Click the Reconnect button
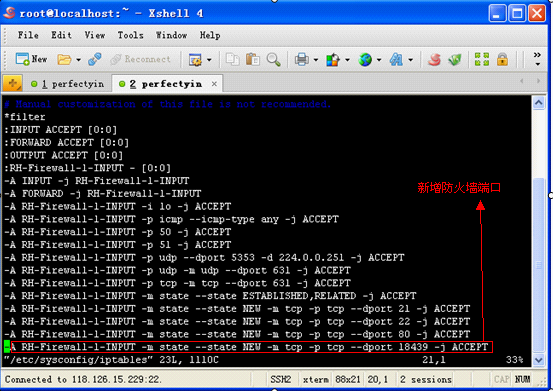The width and height of the screenshot is (554, 392). pyautogui.click(x=141, y=59)
